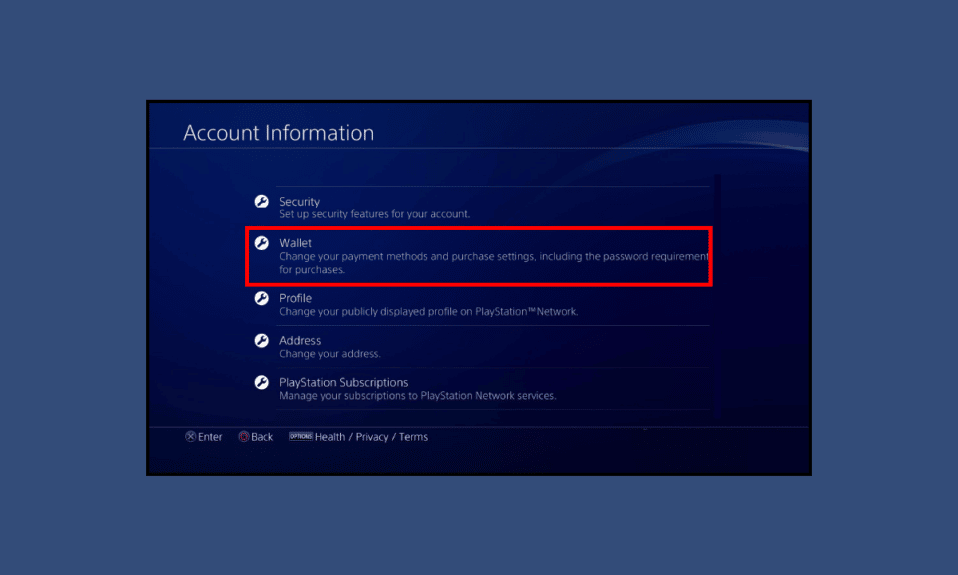Click the wrench icon beside PlayStation Subscriptions
958x575 pixels.
click(x=261, y=383)
